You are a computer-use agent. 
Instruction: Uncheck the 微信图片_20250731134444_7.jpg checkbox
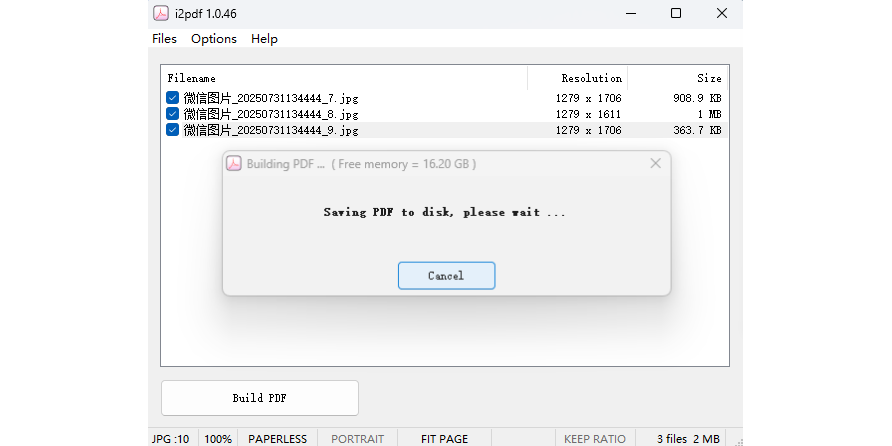(173, 98)
